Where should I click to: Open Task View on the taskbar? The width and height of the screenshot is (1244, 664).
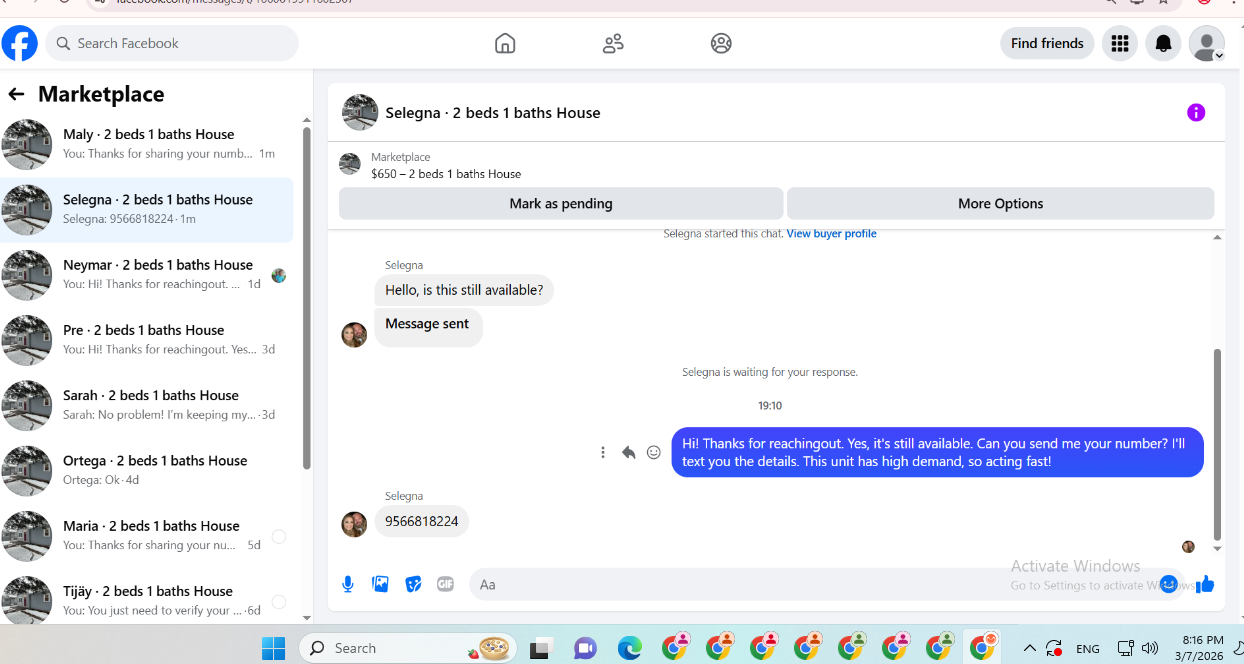click(541, 648)
